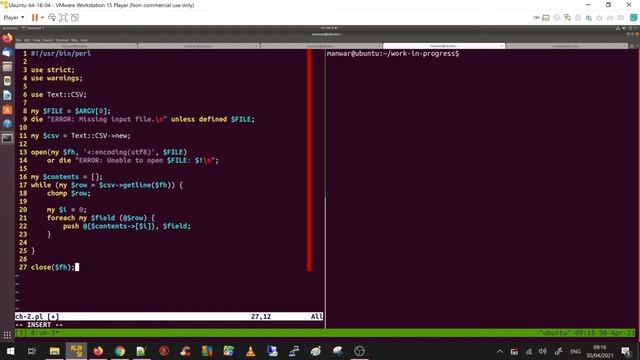
Task: Open Task View on the Windows taskbar
Action: [32, 351]
